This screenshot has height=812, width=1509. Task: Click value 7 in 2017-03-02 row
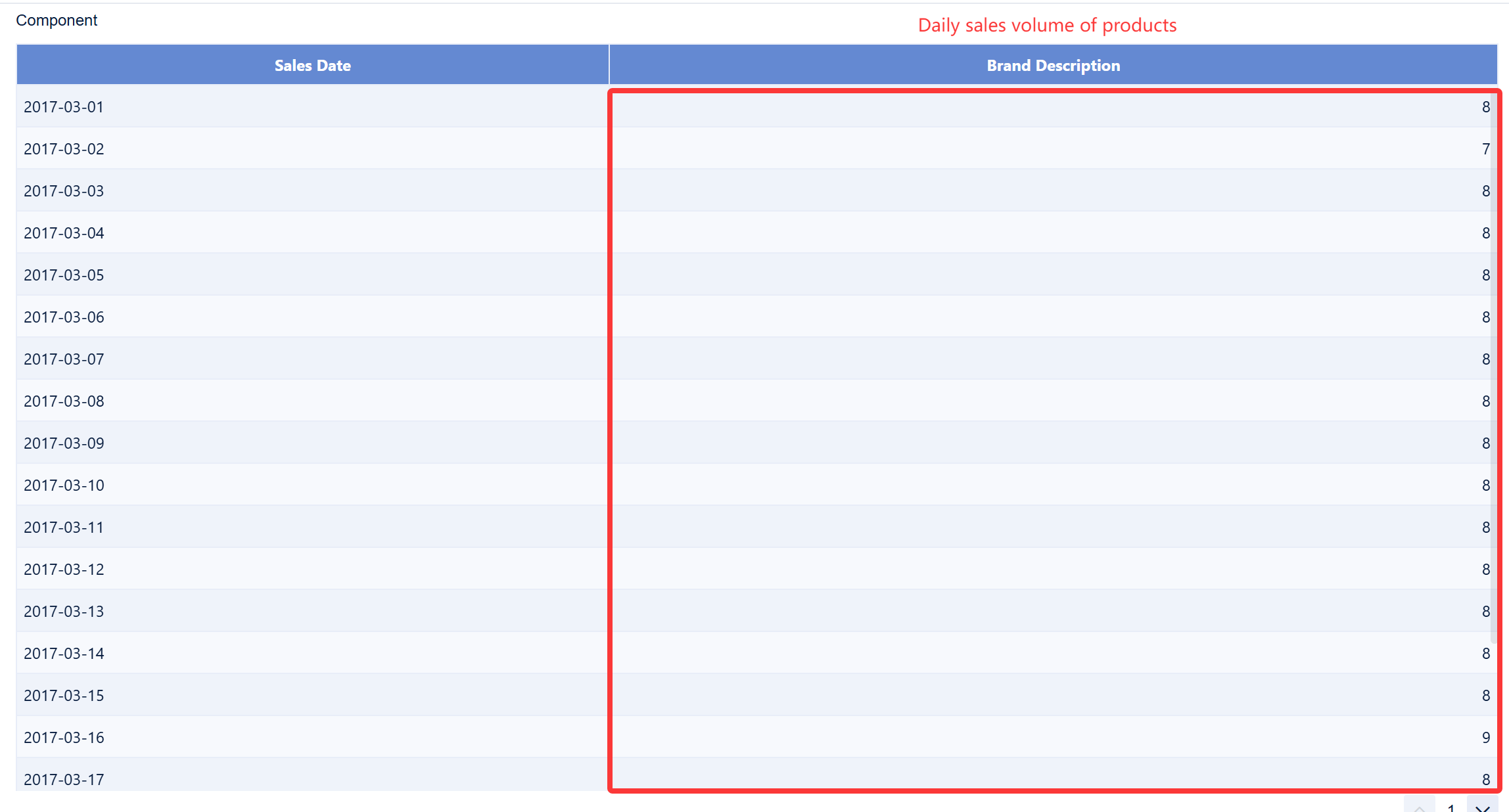tap(1485, 149)
